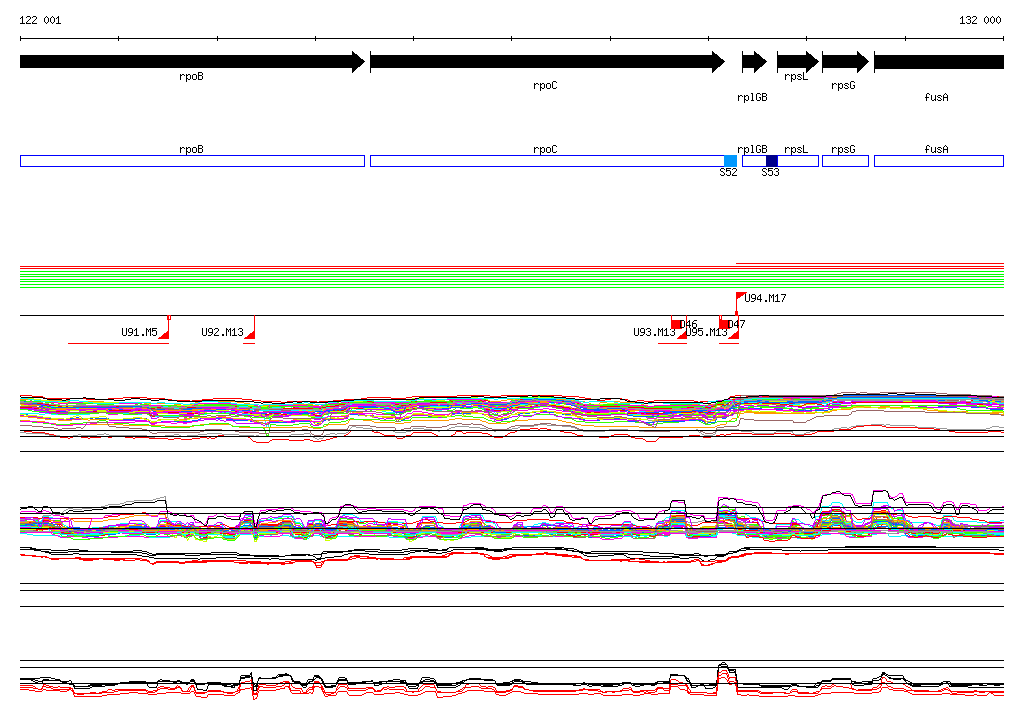
Task: Click the 'U91.M5' label
Action: pyautogui.click(x=139, y=333)
